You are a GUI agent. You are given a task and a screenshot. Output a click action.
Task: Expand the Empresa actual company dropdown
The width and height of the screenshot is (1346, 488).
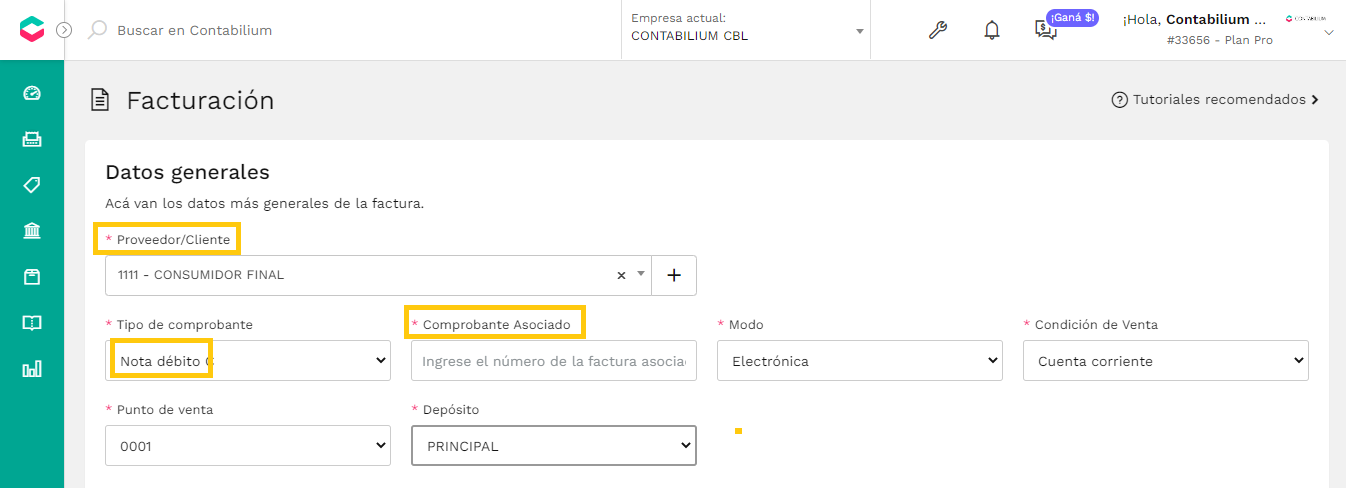click(x=745, y=30)
